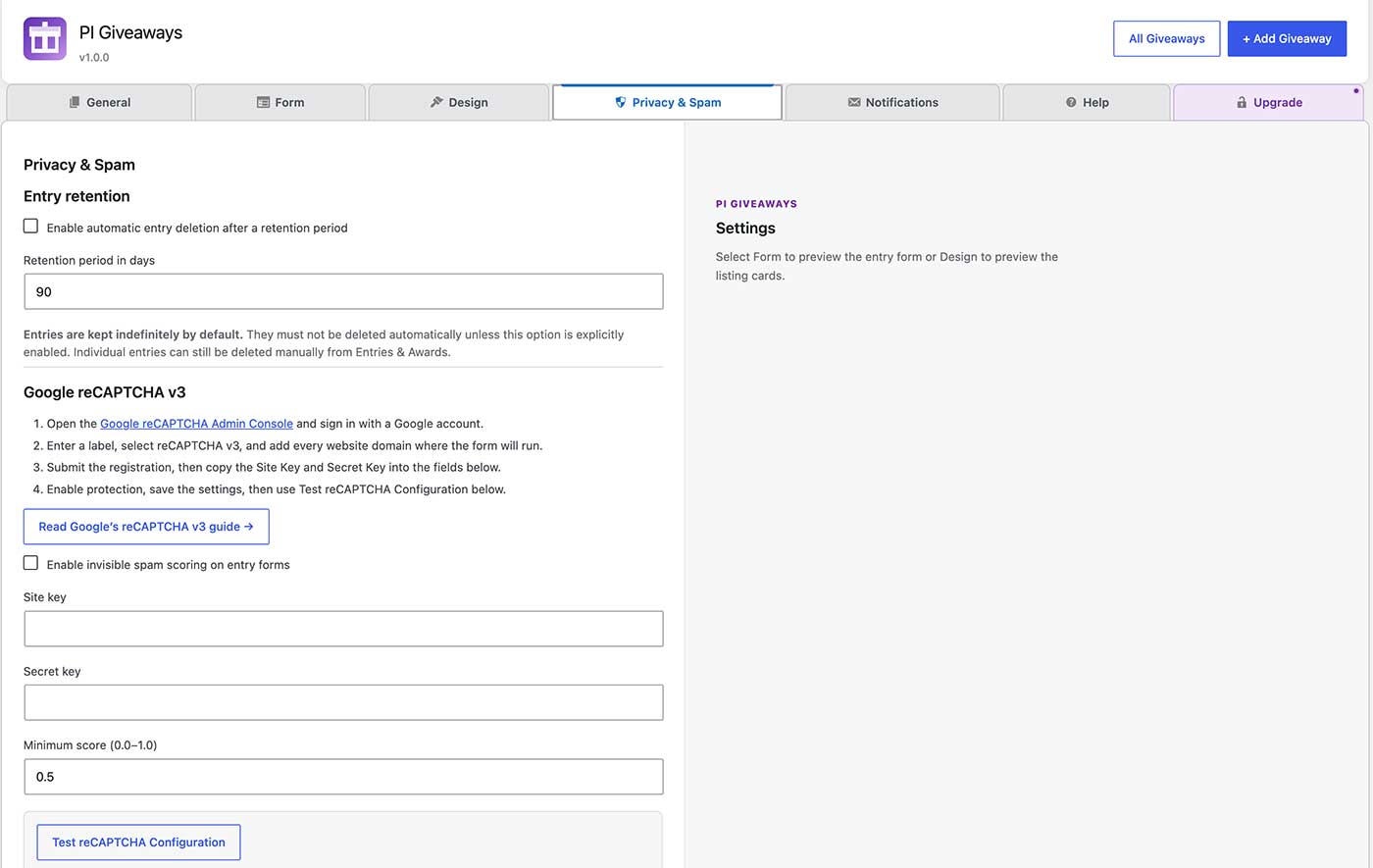Click the Design tab brush icon

point(436,102)
